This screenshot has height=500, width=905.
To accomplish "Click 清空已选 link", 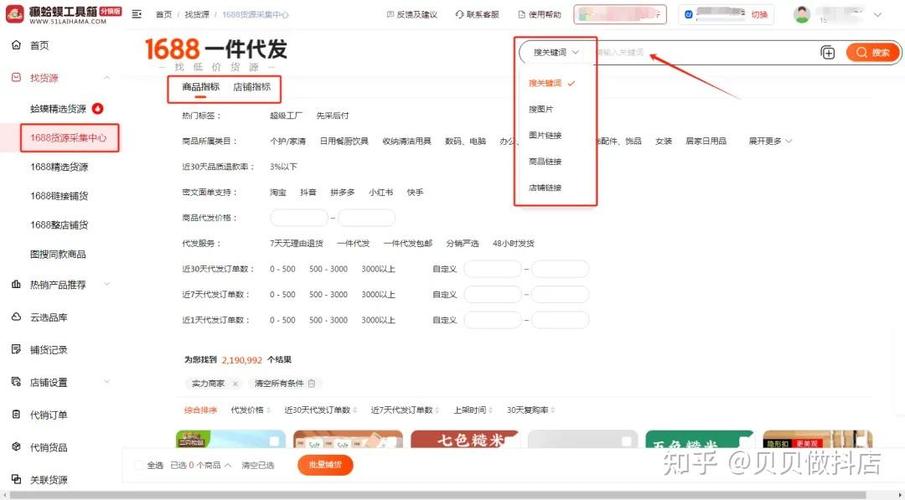I will (x=257, y=465).
